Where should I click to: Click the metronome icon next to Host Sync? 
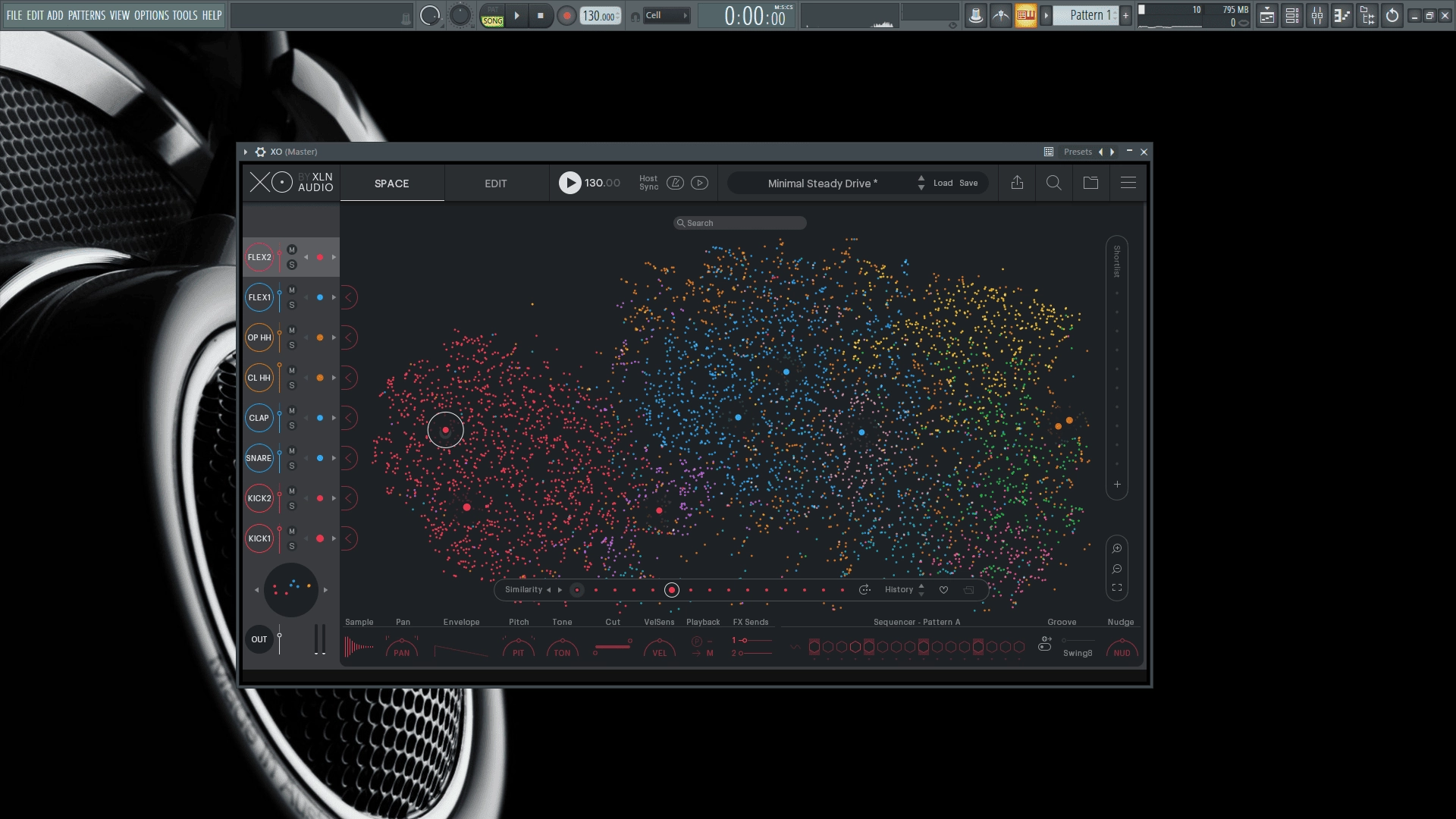pos(675,183)
